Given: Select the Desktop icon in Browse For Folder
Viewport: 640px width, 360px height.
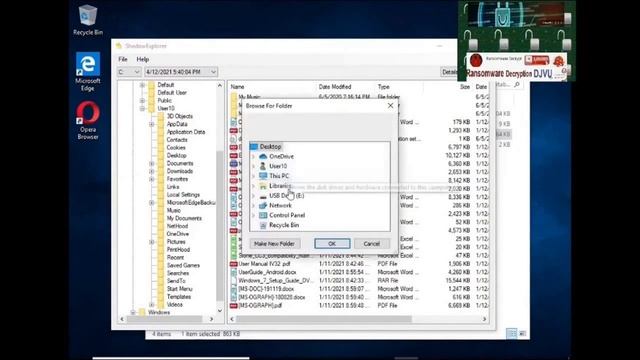Looking at the screenshot, I should [254, 147].
